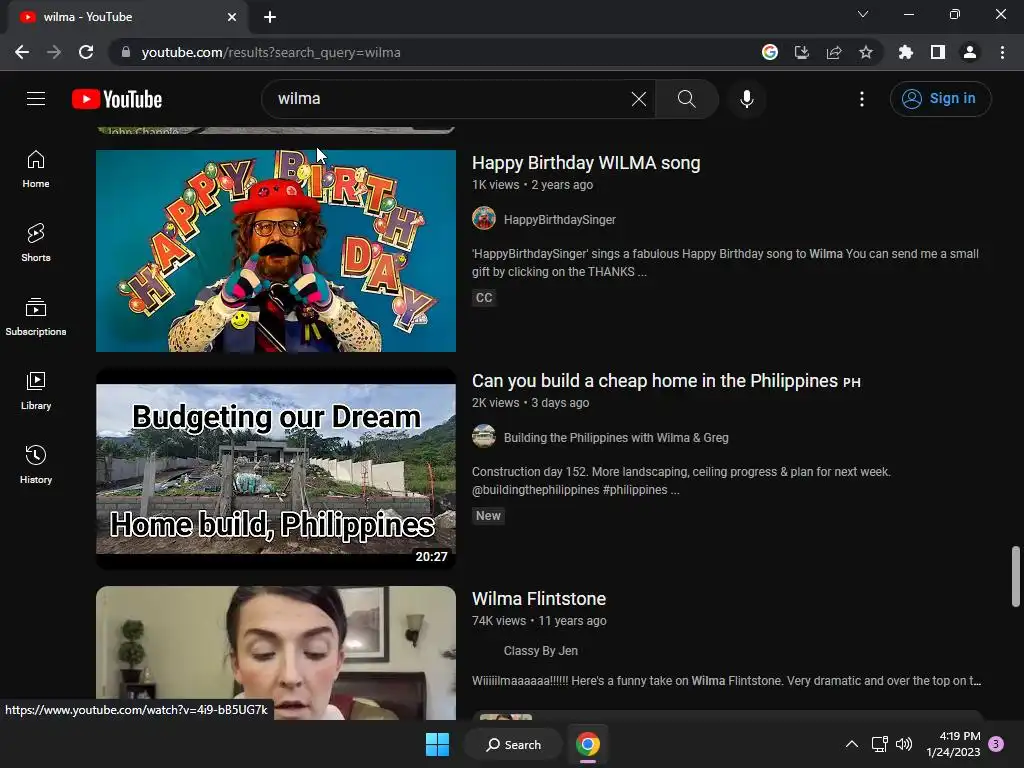Click Building the Philippines channel avatar
Viewport: 1024px width, 768px height.
pos(484,436)
